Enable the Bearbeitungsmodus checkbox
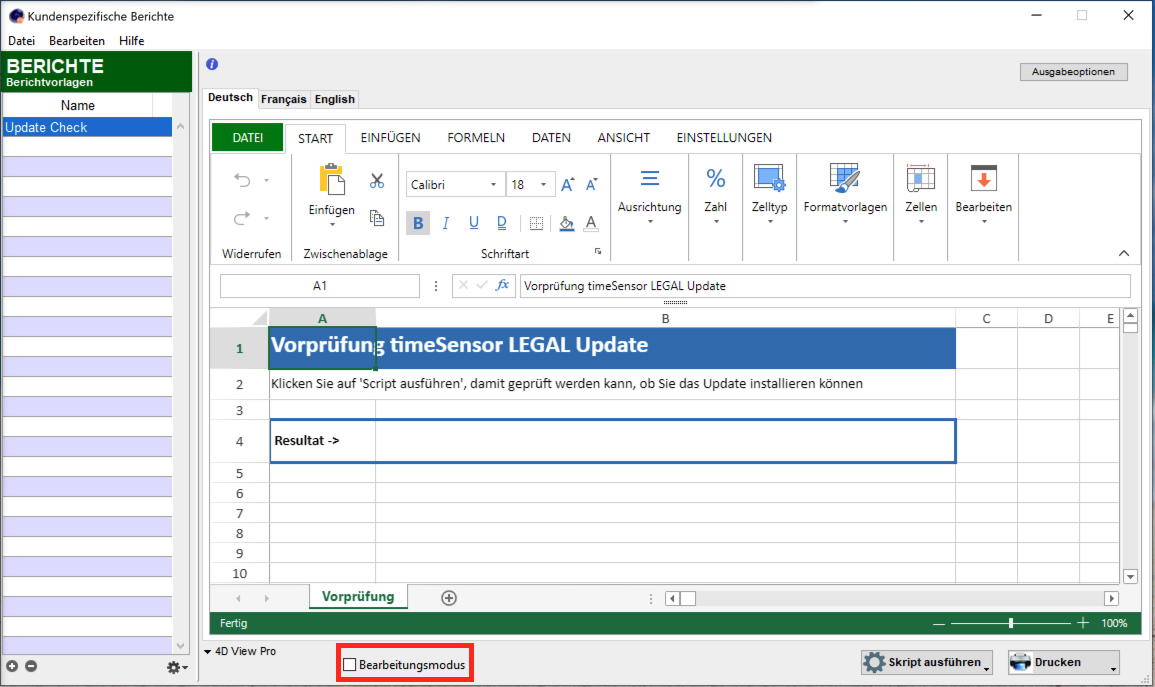Image resolution: width=1155 pixels, height=687 pixels. (350, 665)
